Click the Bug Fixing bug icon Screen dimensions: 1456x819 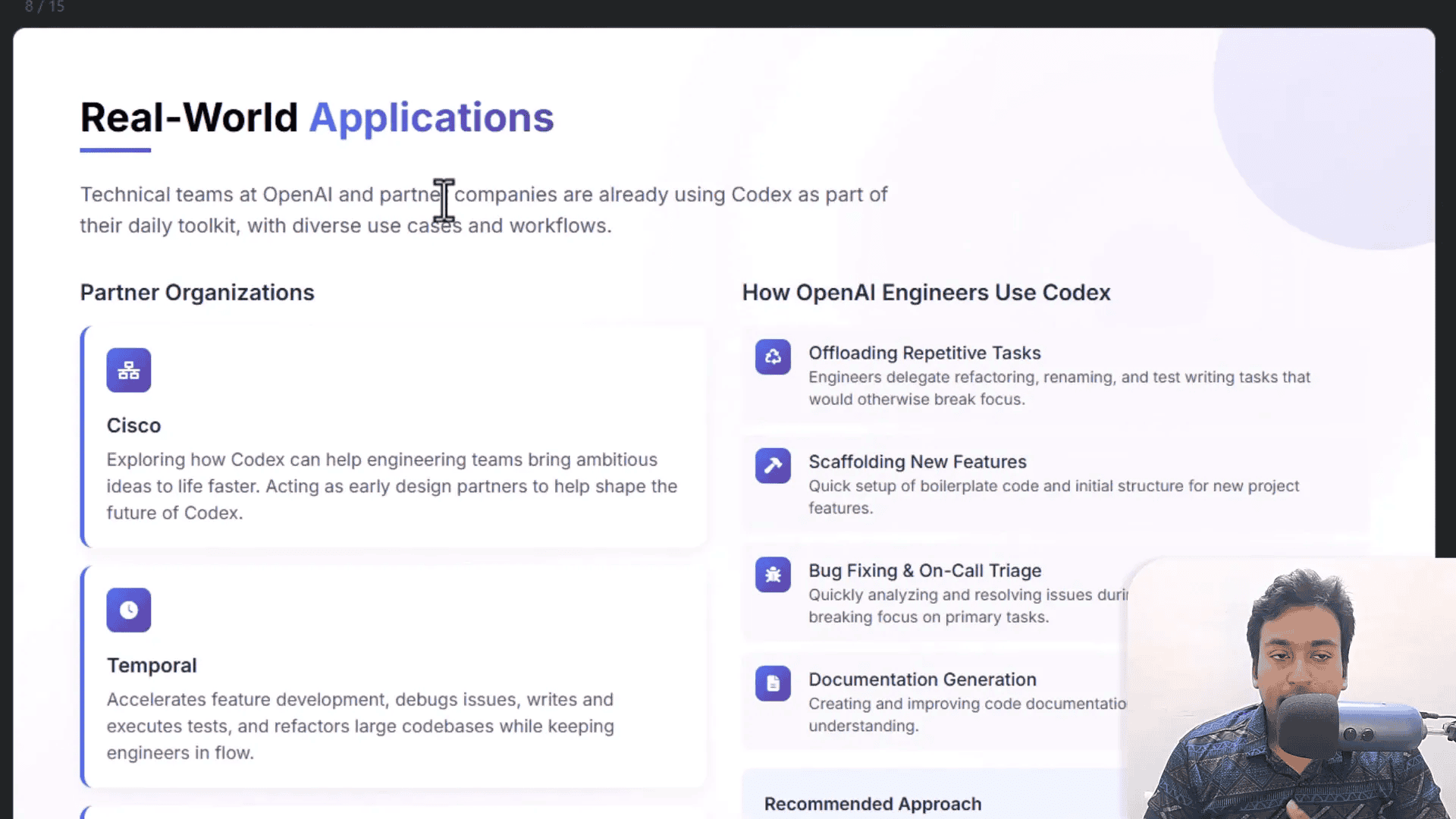[x=773, y=575]
